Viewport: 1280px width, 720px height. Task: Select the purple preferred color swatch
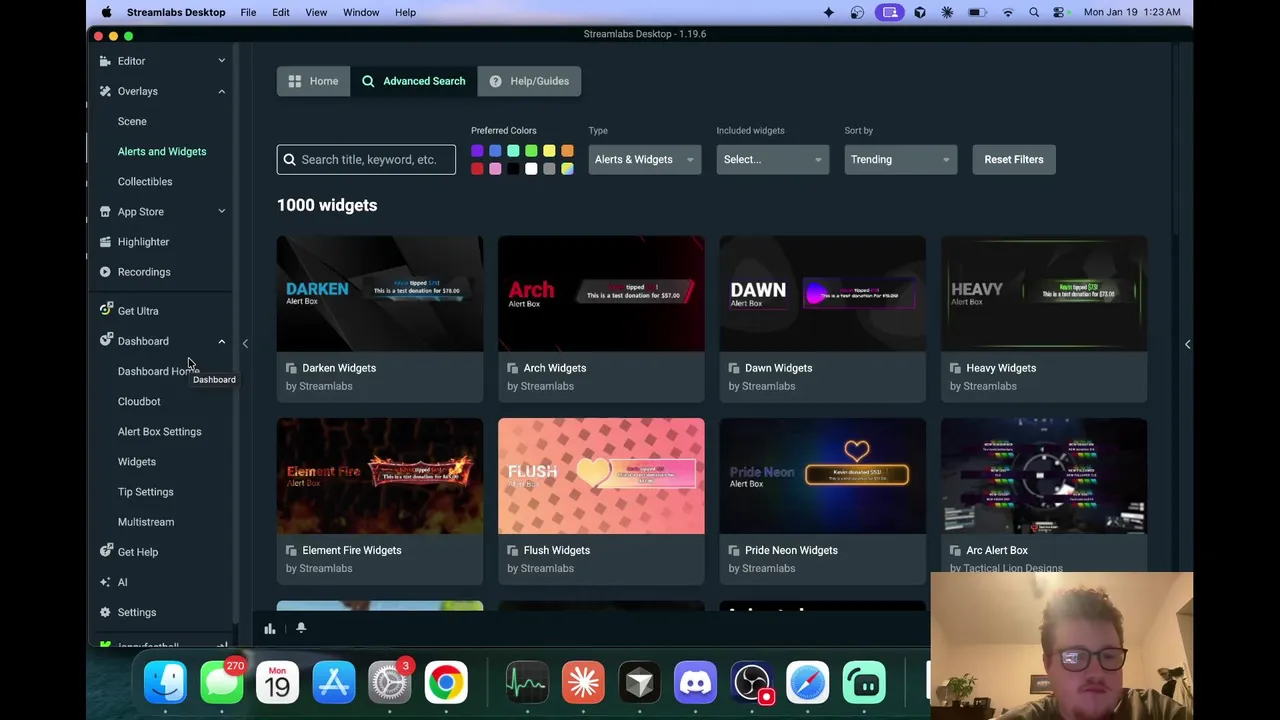[477, 151]
